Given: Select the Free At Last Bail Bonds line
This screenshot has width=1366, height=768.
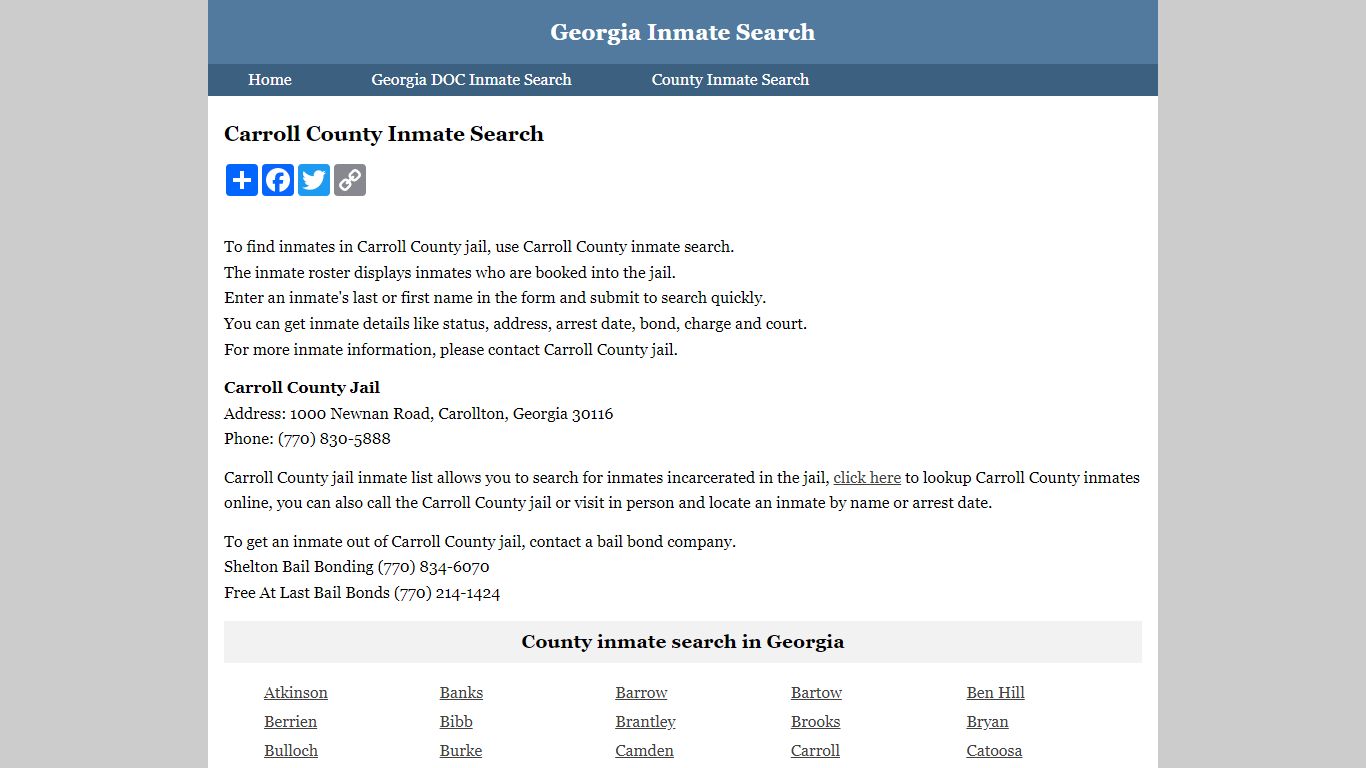Looking at the screenshot, I should (x=362, y=593).
